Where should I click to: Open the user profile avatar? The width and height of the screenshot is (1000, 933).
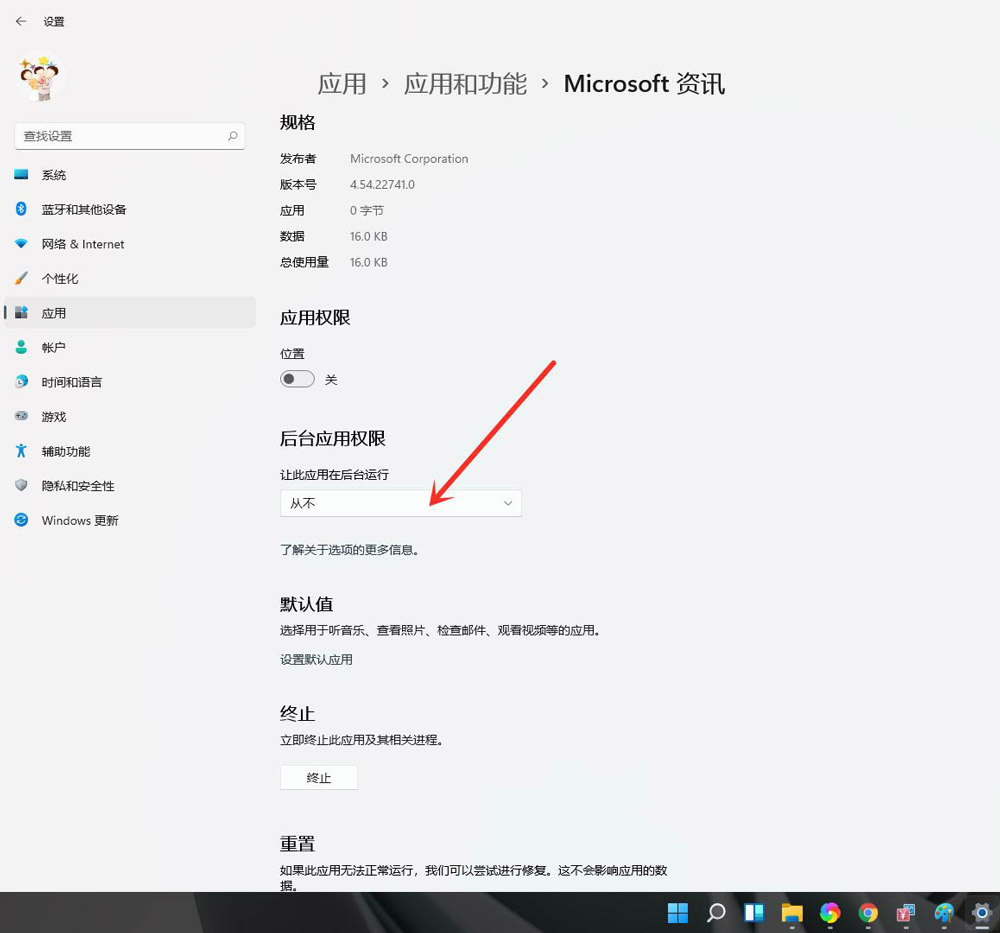40,78
